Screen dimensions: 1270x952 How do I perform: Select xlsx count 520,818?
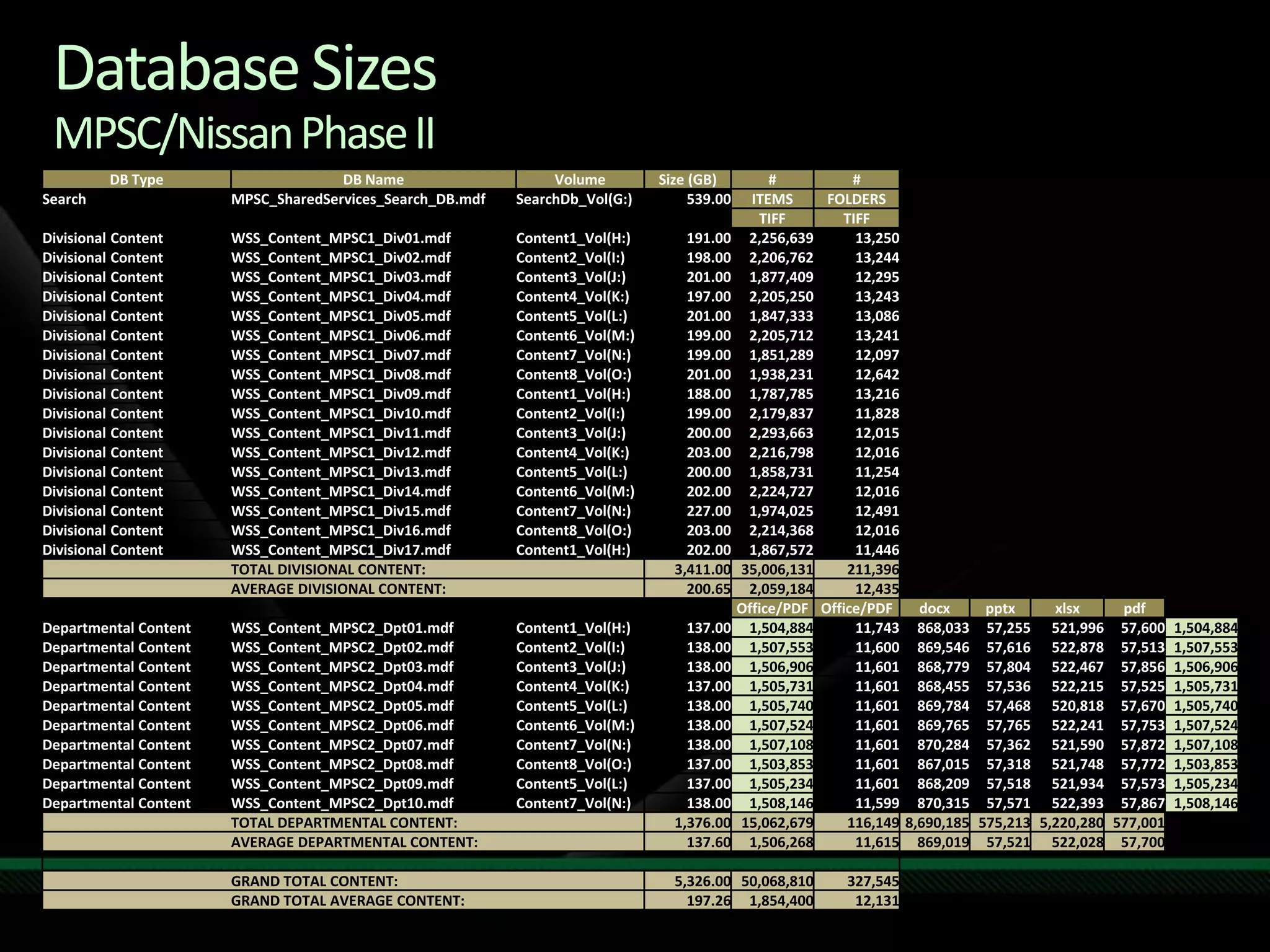click(x=1078, y=706)
